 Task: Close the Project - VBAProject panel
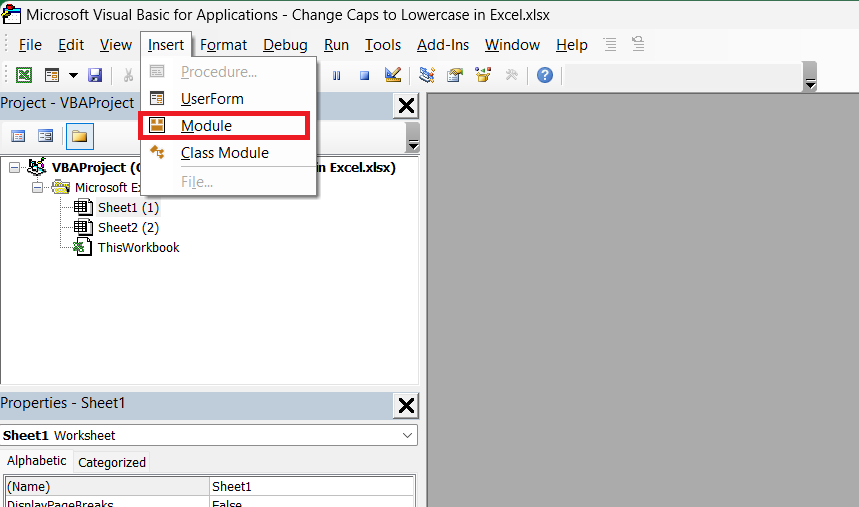[x=406, y=105]
